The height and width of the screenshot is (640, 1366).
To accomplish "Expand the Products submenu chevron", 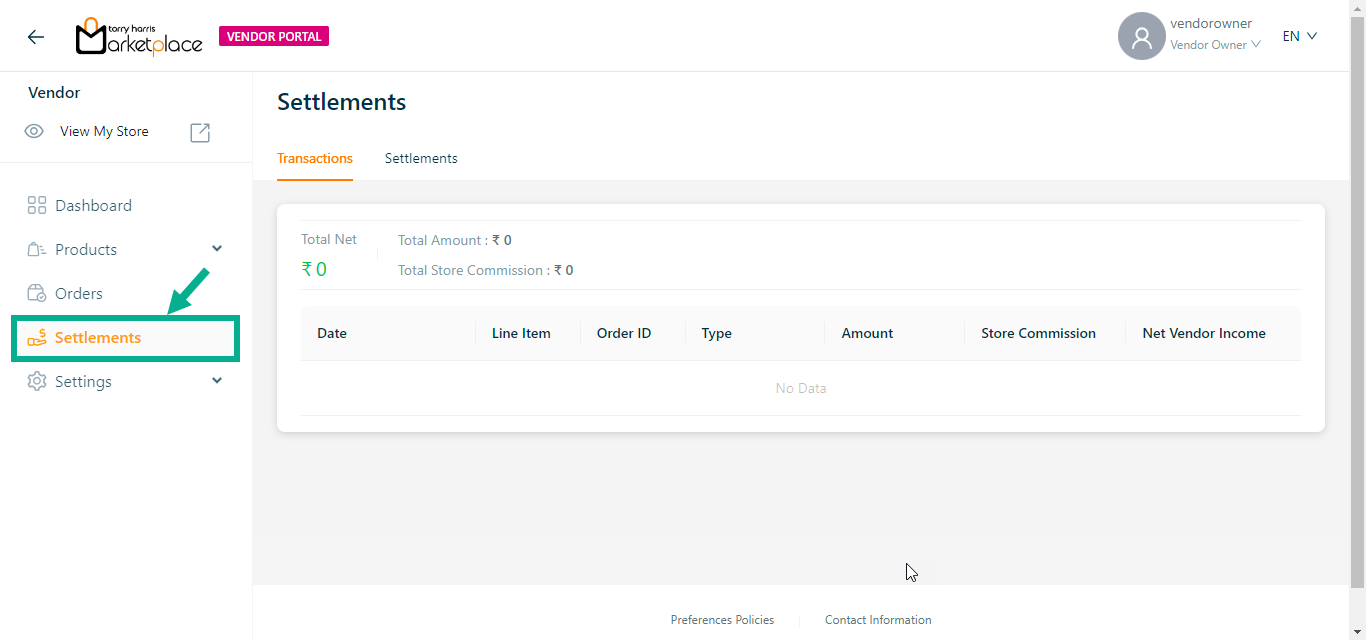I will (217, 249).
